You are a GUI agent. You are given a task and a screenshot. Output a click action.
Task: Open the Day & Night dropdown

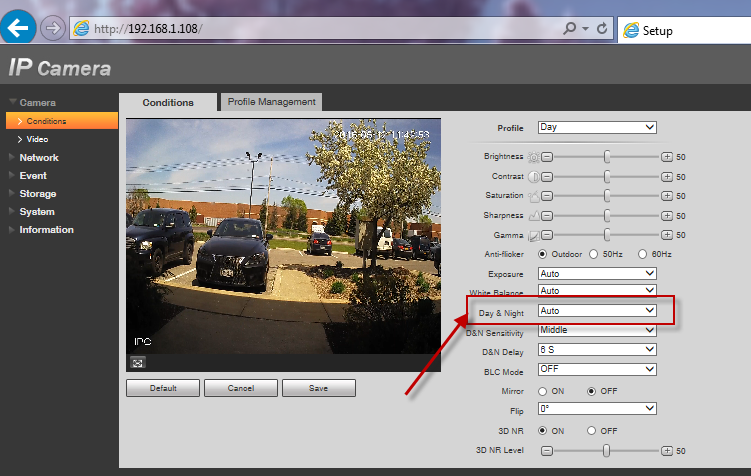(x=597, y=311)
